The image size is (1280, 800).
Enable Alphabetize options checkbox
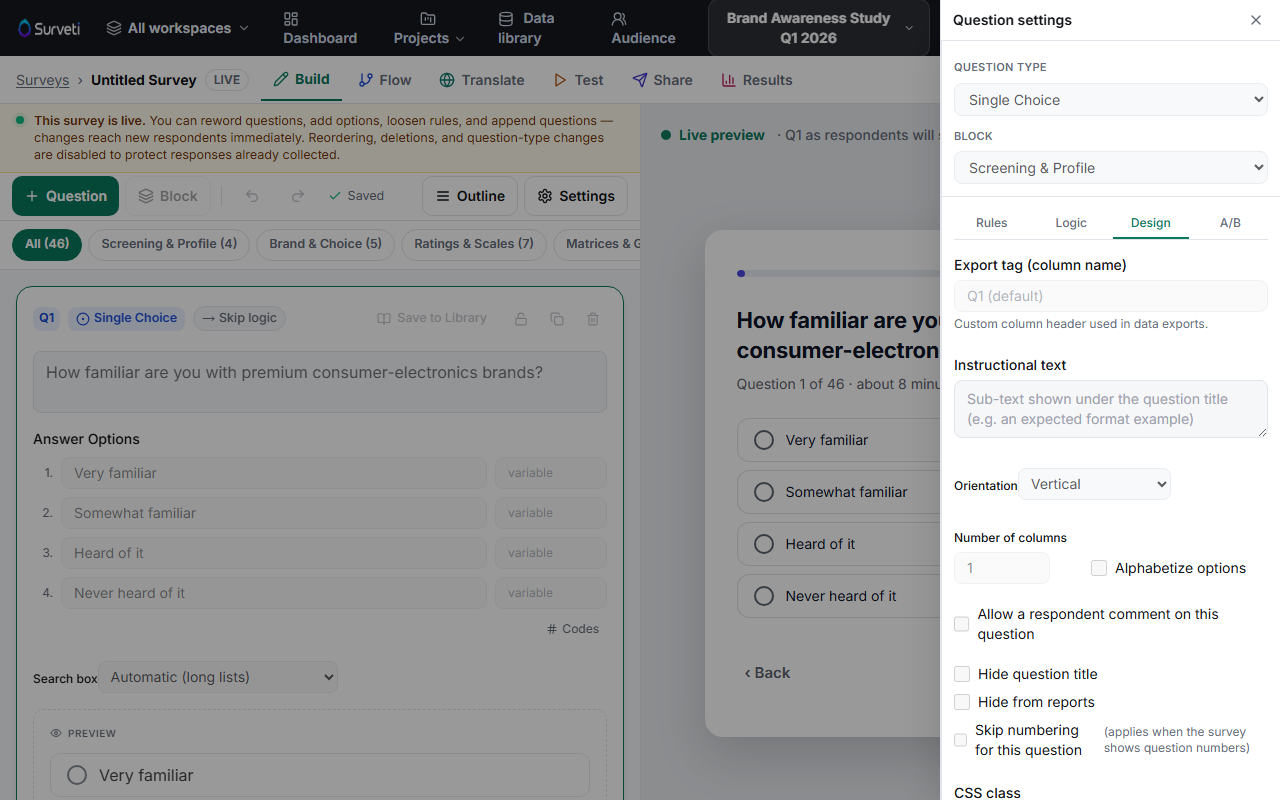[x=1099, y=568]
